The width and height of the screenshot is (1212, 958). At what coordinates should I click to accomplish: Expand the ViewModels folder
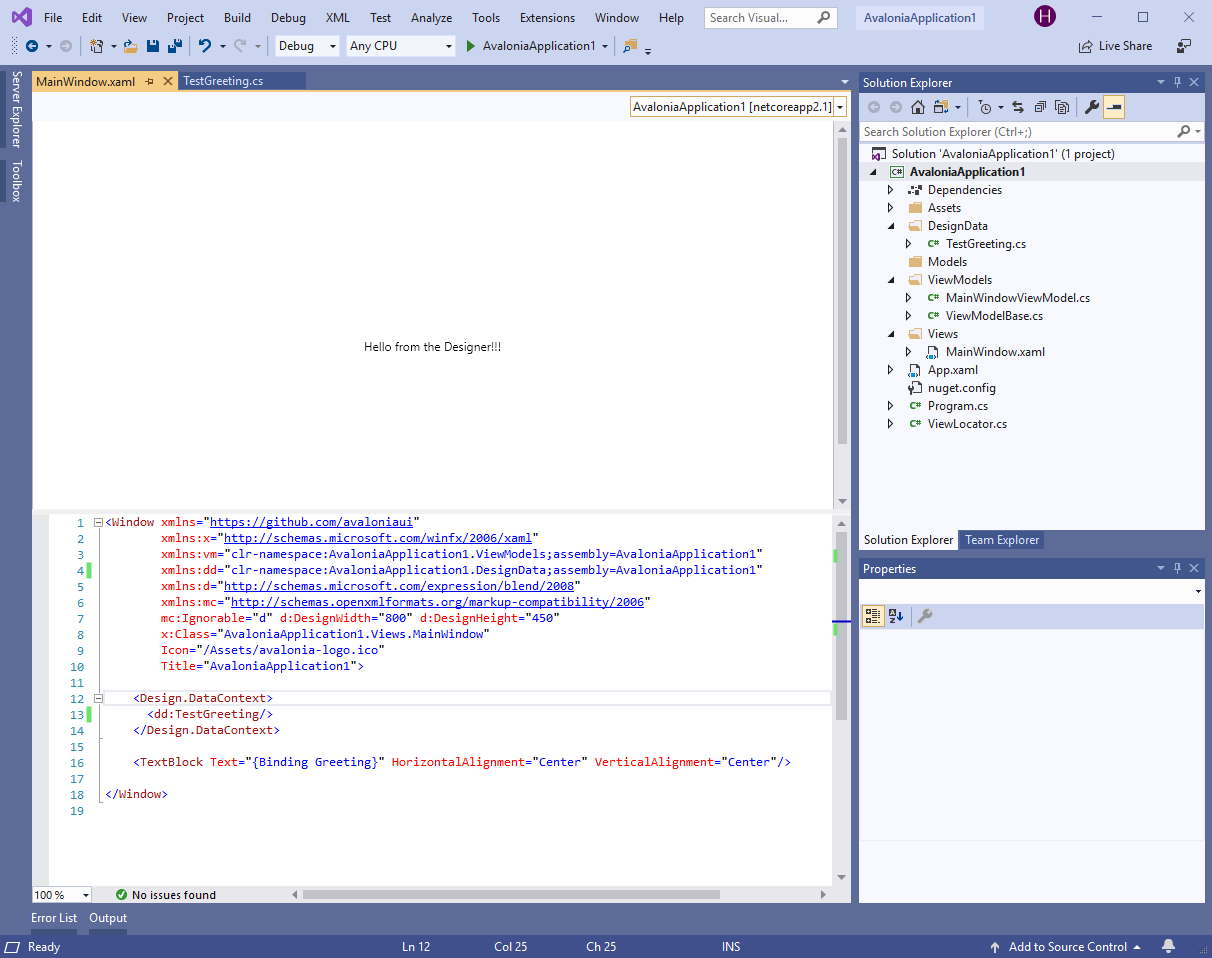click(890, 279)
